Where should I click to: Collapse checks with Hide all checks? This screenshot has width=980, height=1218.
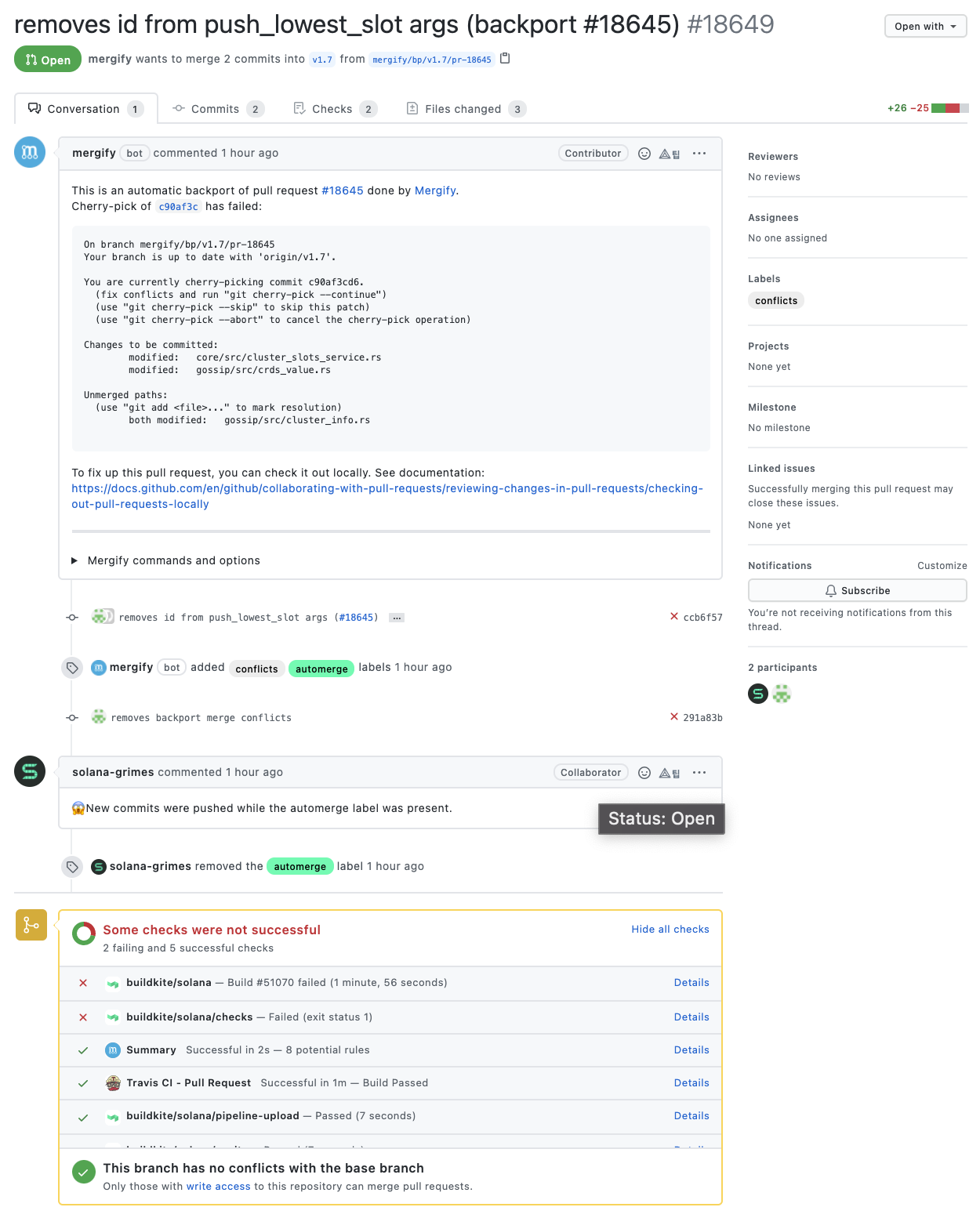pyautogui.click(x=670, y=930)
